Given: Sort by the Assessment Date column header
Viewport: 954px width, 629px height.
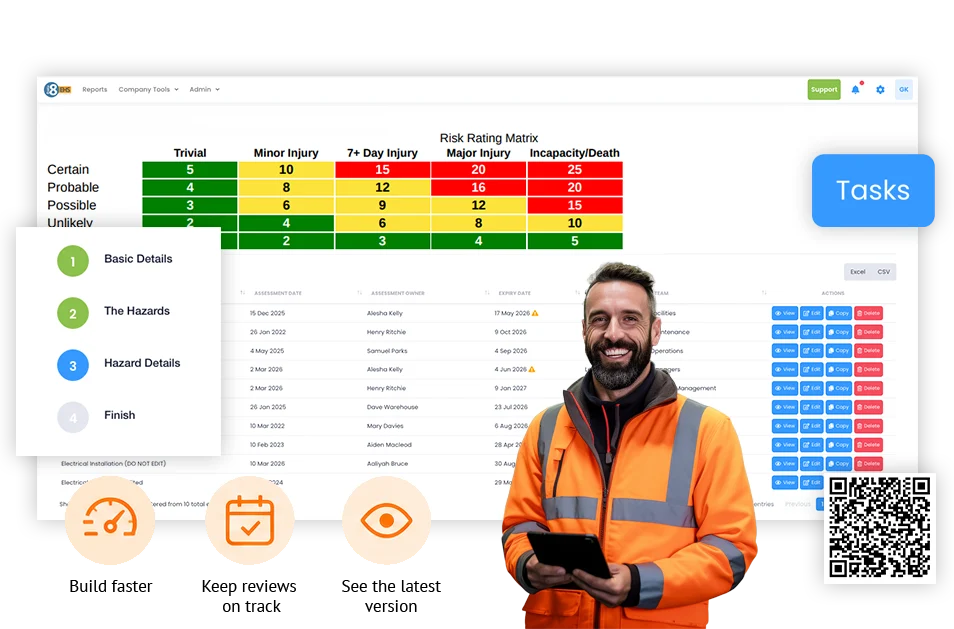Looking at the screenshot, I should (x=277, y=293).
